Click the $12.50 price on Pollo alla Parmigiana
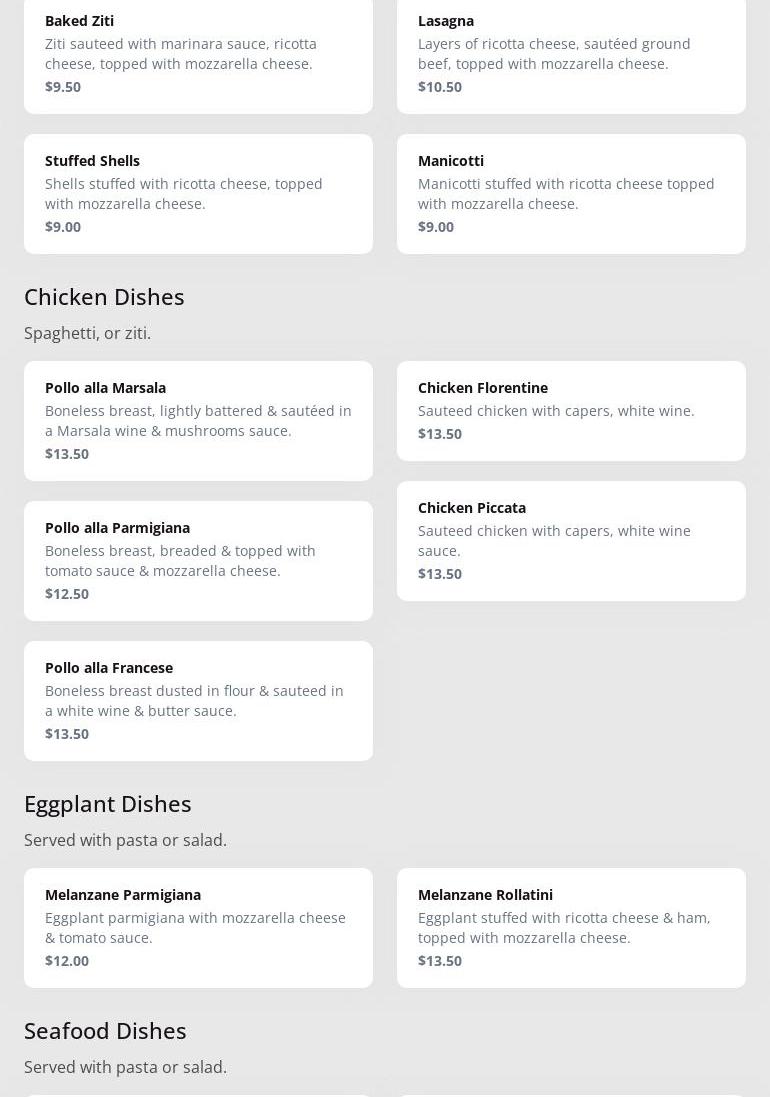Image resolution: width=770 pixels, height=1097 pixels. [67, 594]
